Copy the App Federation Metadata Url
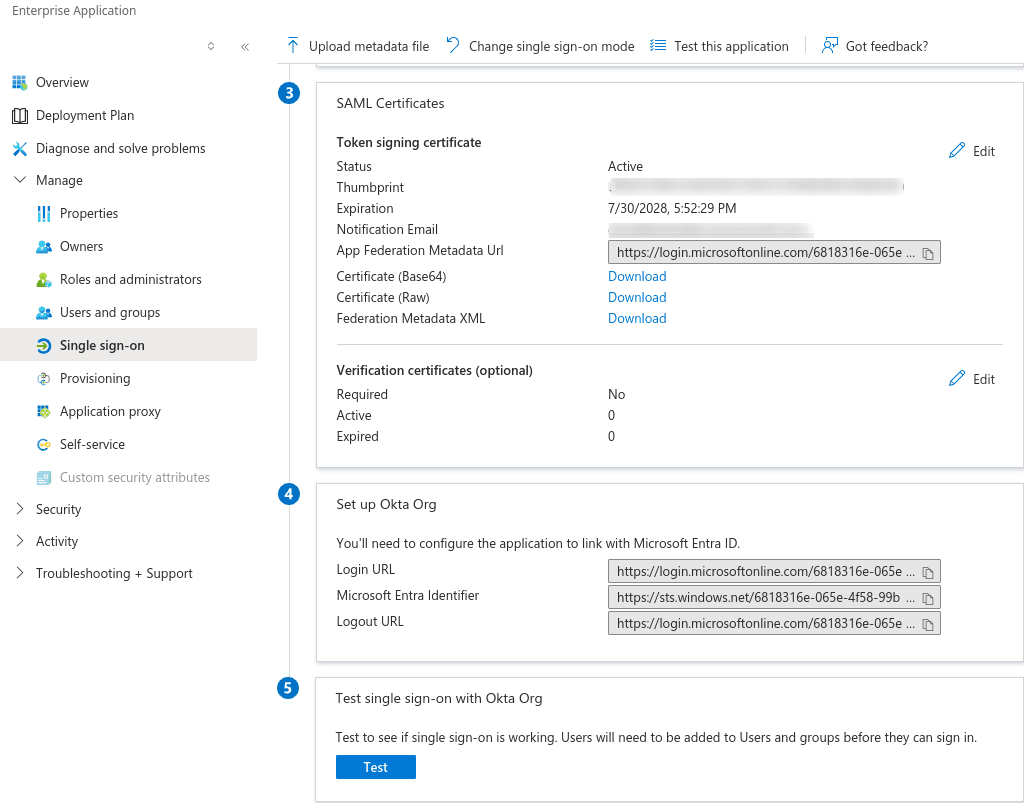Viewport: 1024px width, 803px height. [x=928, y=253]
